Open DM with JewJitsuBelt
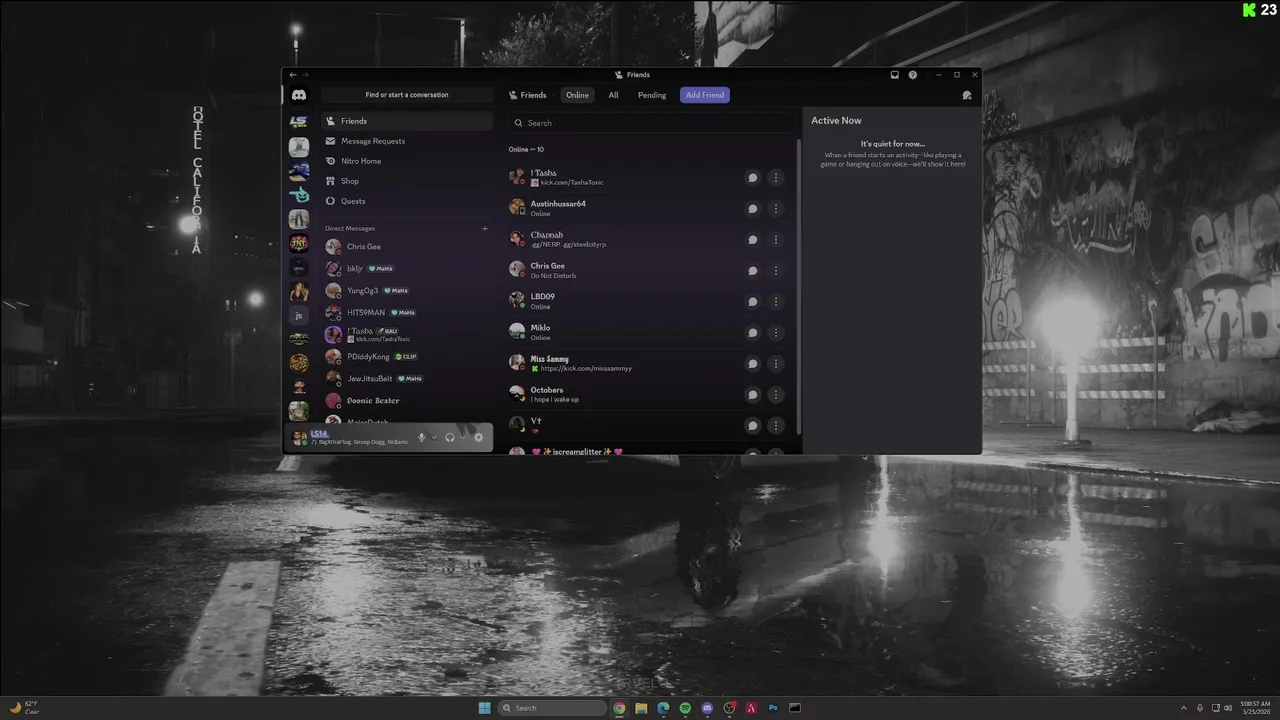 tap(407, 379)
